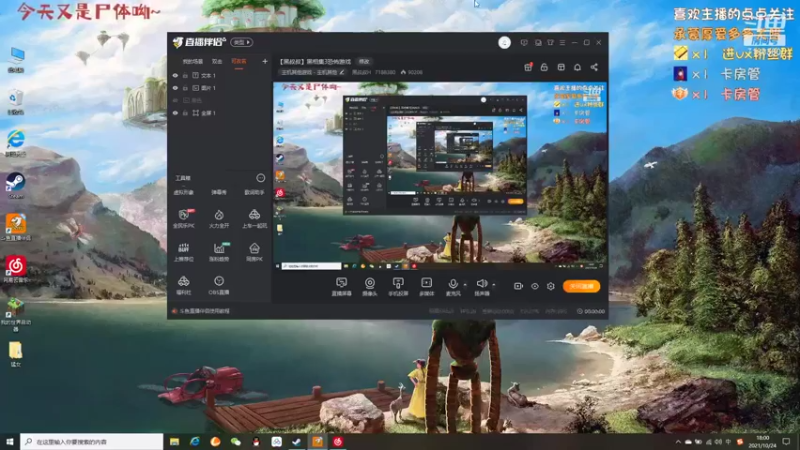Click the microphone icon
The height and width of the screenshot is (450, 800).
[x=453, y=284]
